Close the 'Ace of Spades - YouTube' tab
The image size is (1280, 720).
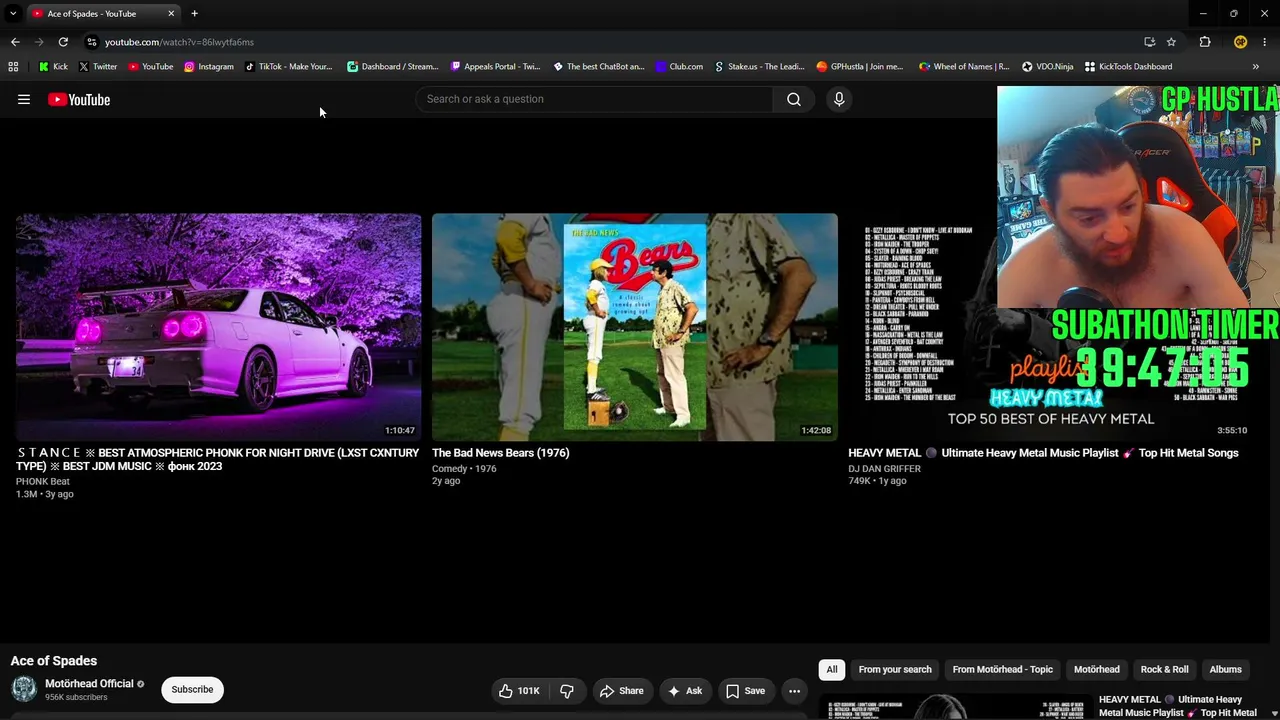(171, 14)
